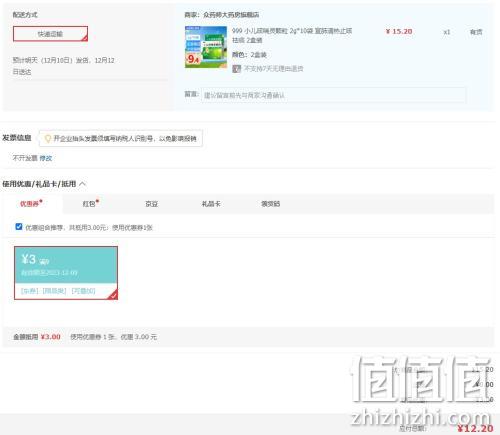The width and height of the screenshot is (500, 435).
Task: Click the no 7-day return badge icon
Action: point(236,69)
